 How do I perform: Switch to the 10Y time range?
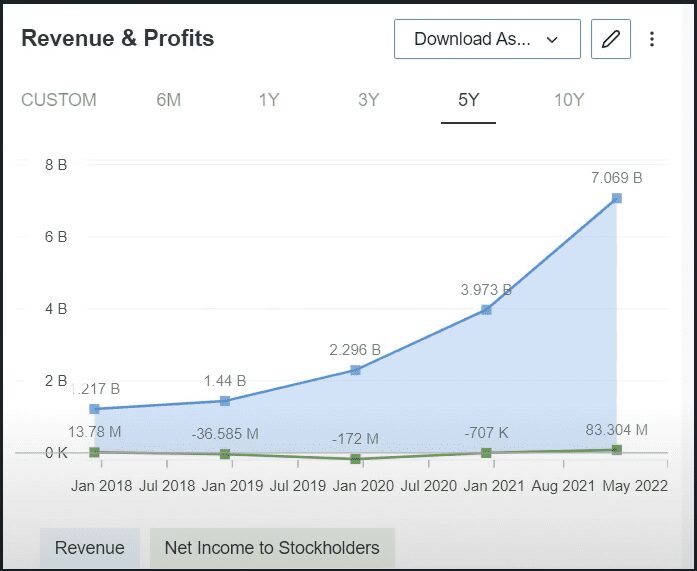pyautogui.click(x=569, y=100)
